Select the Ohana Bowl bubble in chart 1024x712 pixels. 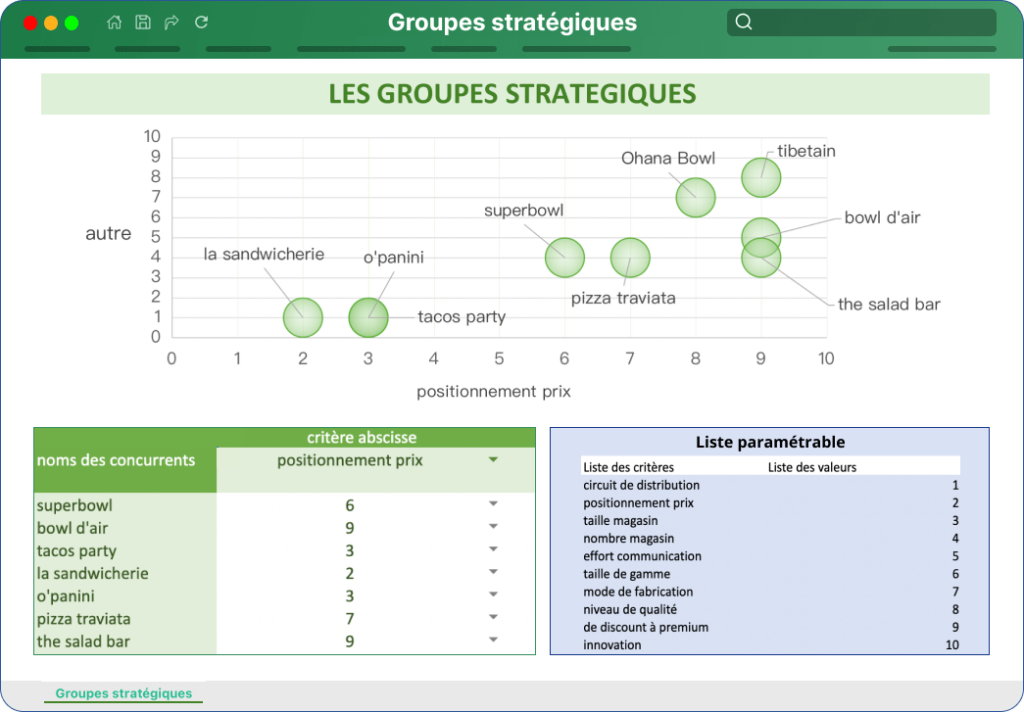[696, 197]
